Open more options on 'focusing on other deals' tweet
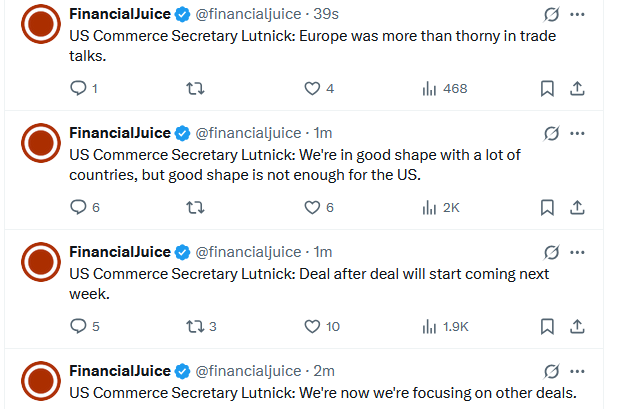631x409 pixels. tap(577, 371)
